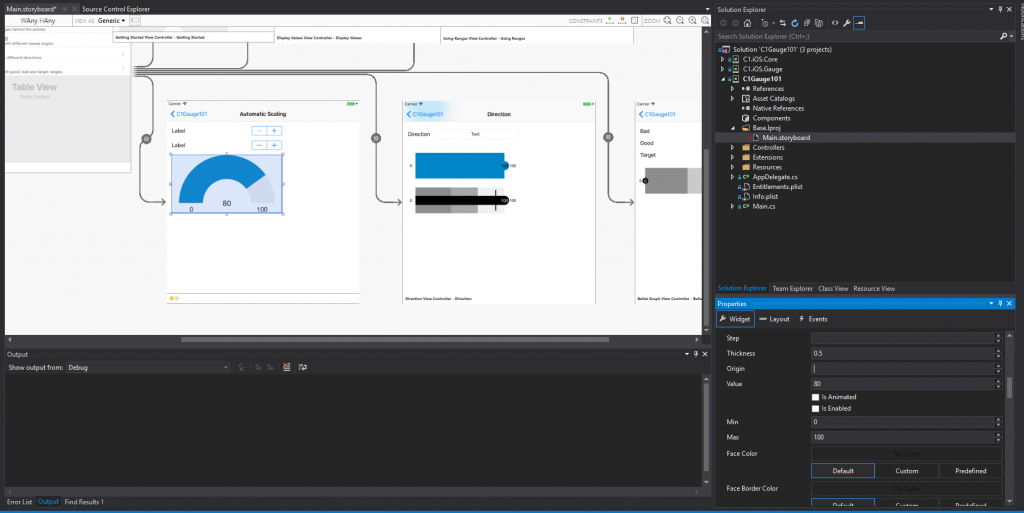Select the blue linear gauge in Direction scene

[x=461, y=166]
